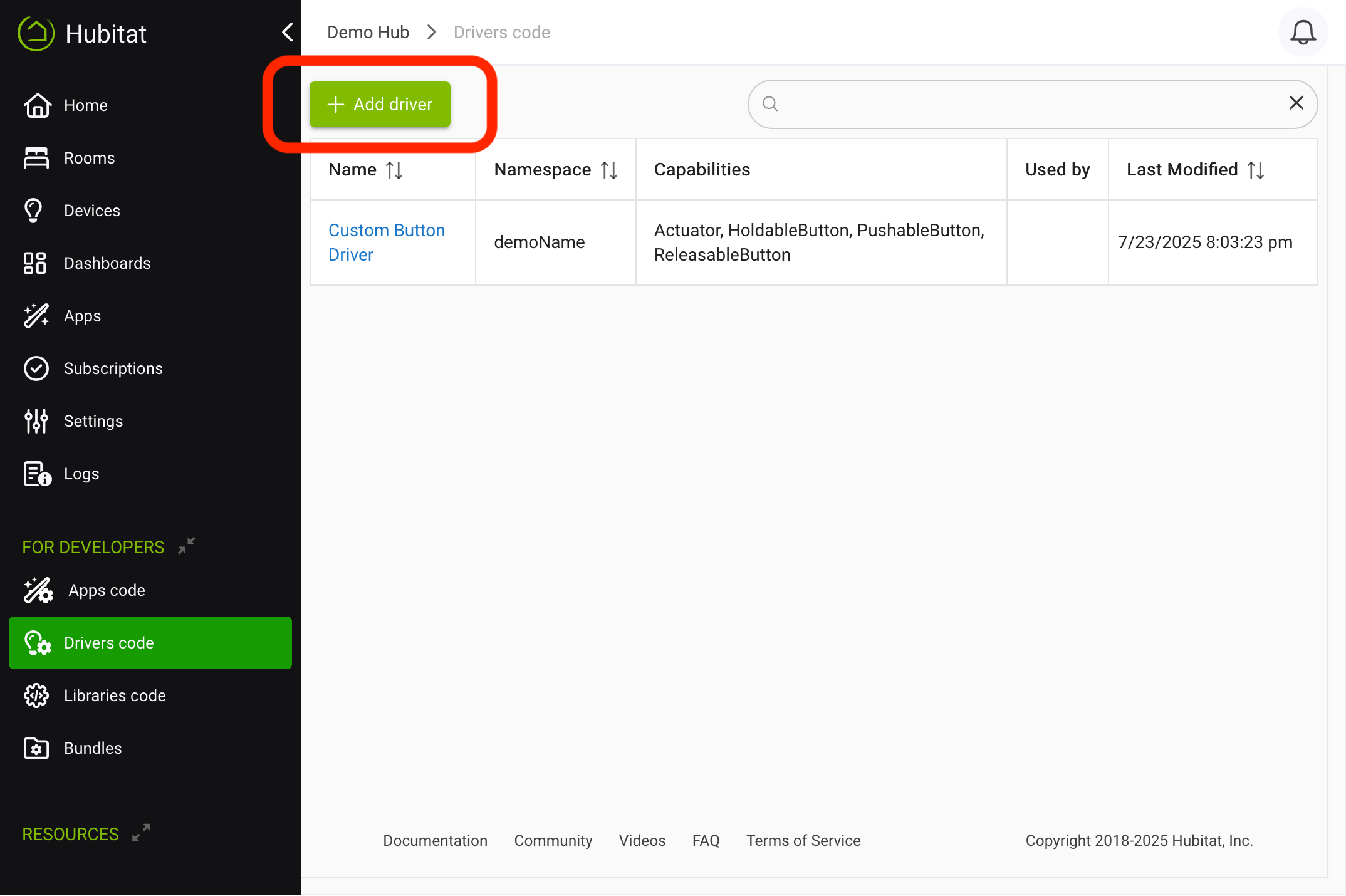This screenshot has height=896, width=1346.
Task: Open the Videos footer link
Action: 642,840
